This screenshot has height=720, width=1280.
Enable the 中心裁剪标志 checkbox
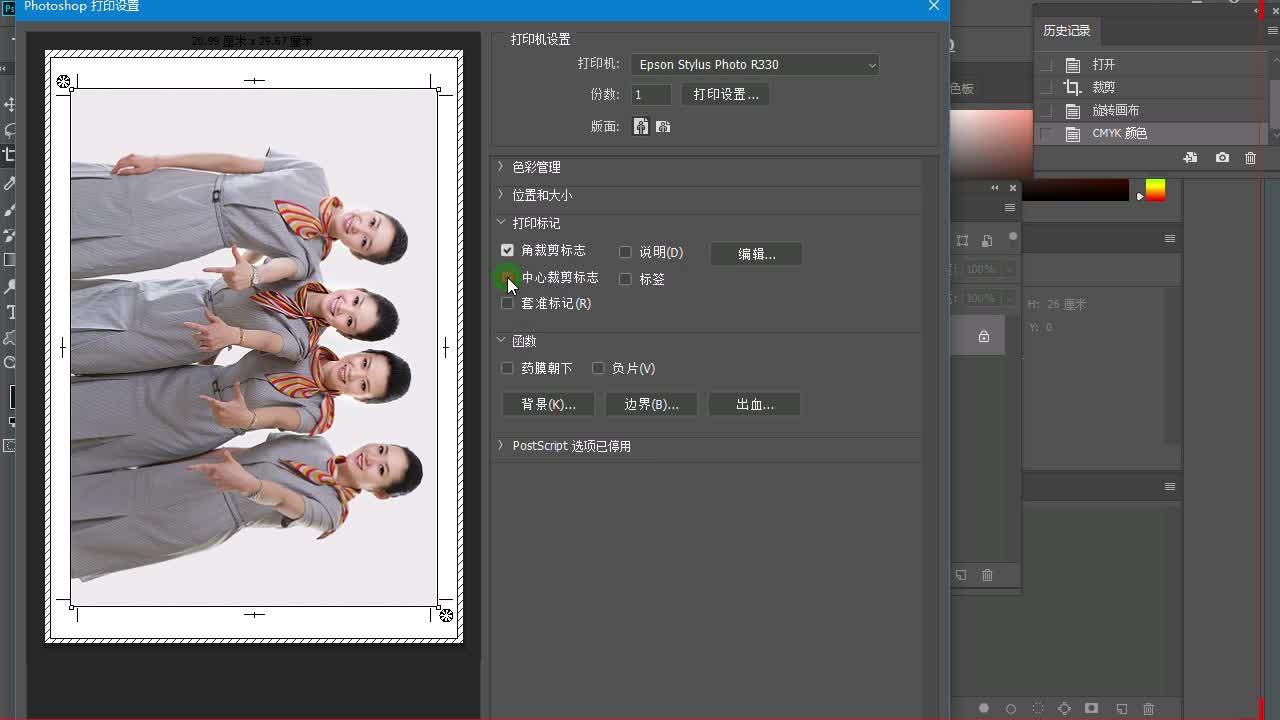tap(507, 277)
